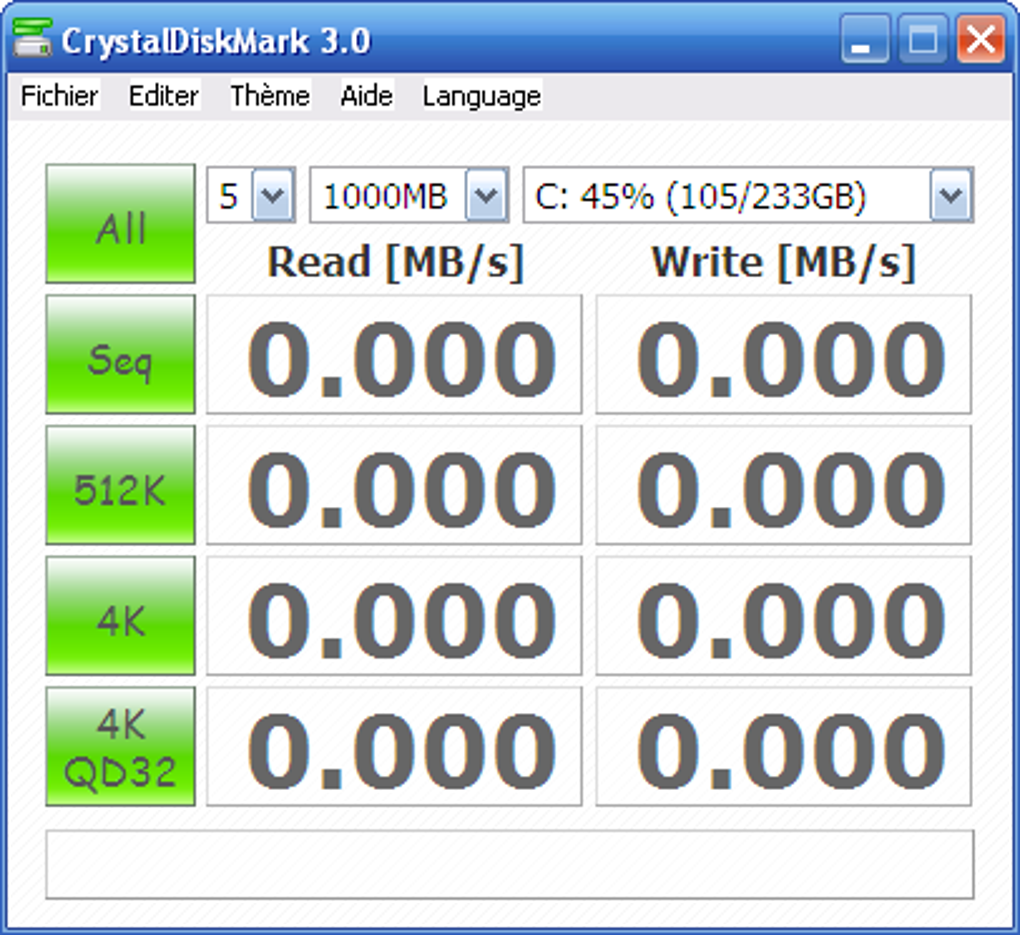Click the 4K read result value
This screenshot has height=935, width=1020.
(394, 616)
